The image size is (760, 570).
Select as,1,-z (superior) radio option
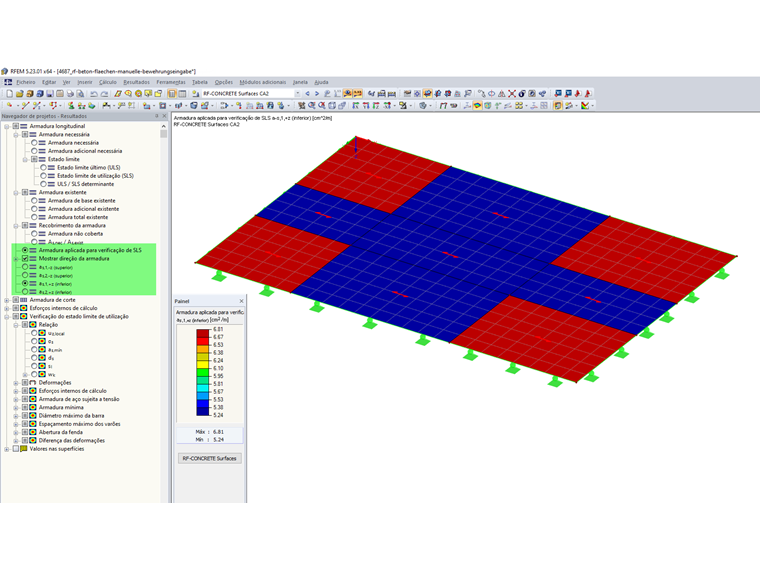(25, 267)
